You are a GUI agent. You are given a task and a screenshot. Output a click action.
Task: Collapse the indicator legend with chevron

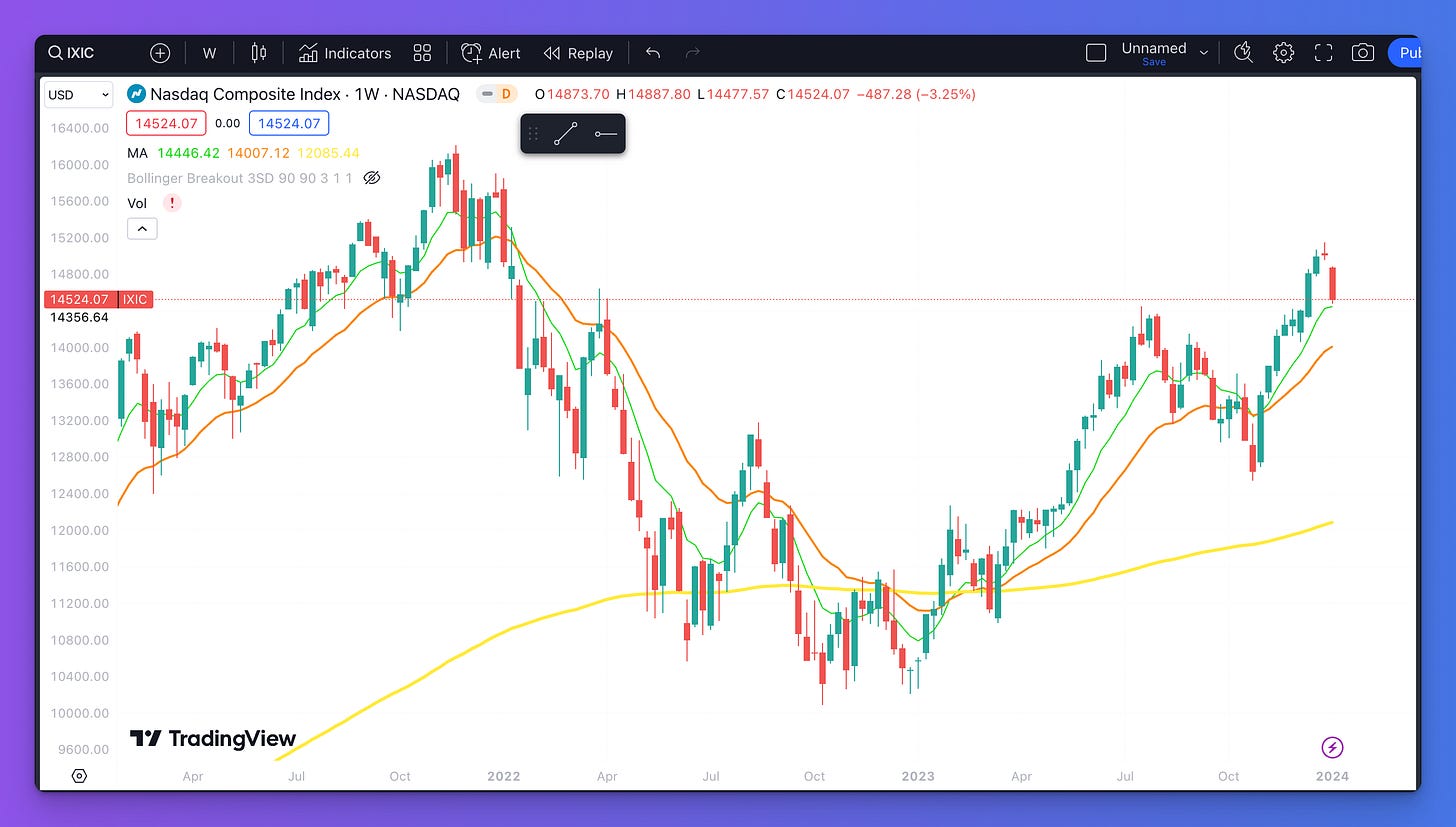[x=142, y=229]
